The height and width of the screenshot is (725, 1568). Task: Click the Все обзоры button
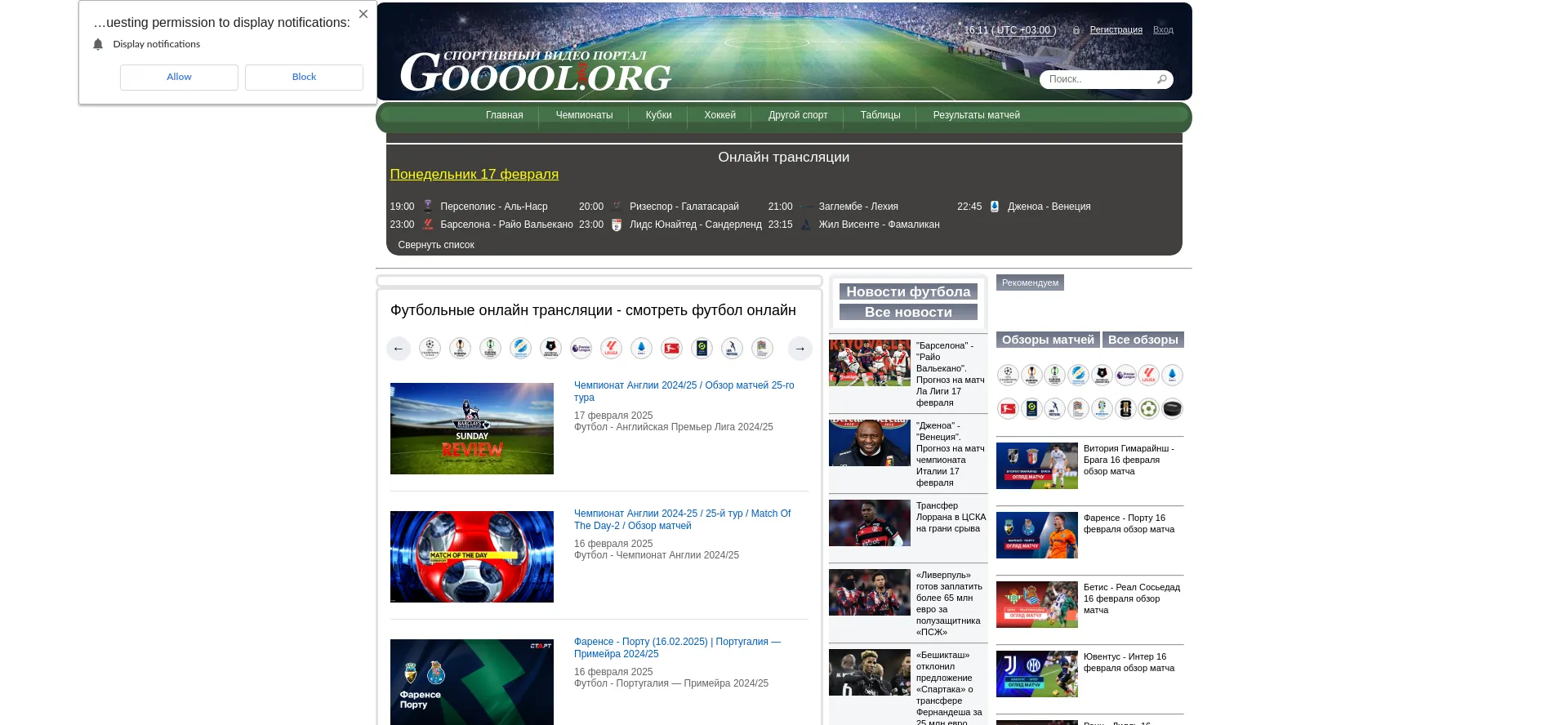[x=1143, y=340]
